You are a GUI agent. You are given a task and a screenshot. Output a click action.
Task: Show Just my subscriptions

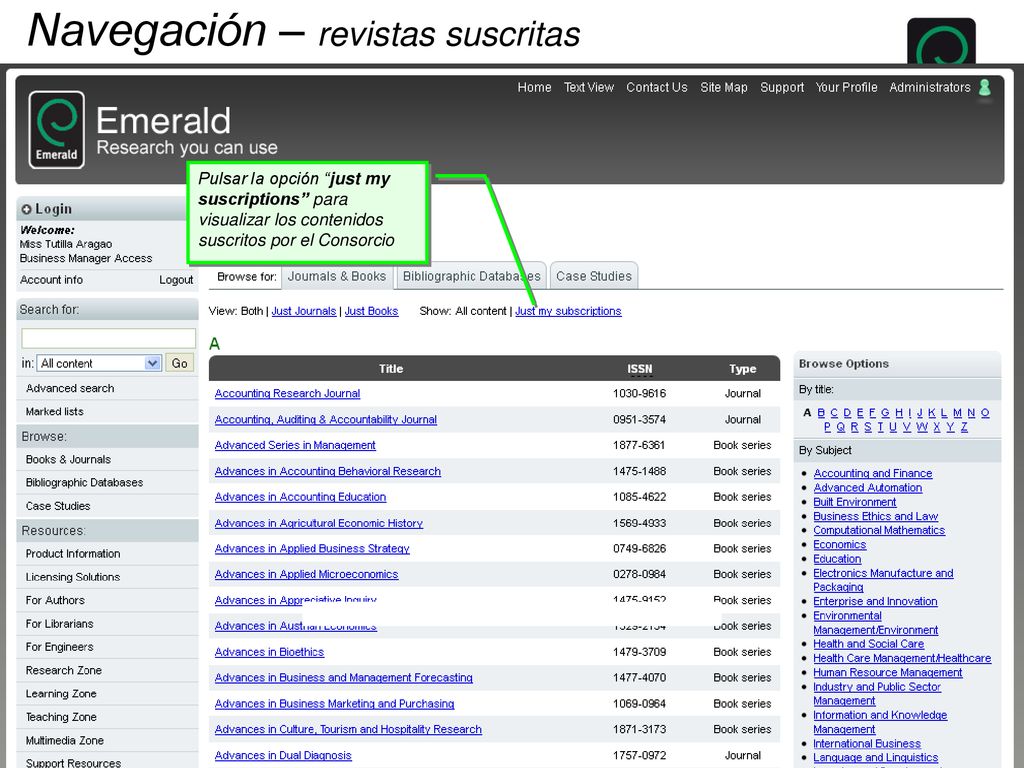tap(568, 312)
